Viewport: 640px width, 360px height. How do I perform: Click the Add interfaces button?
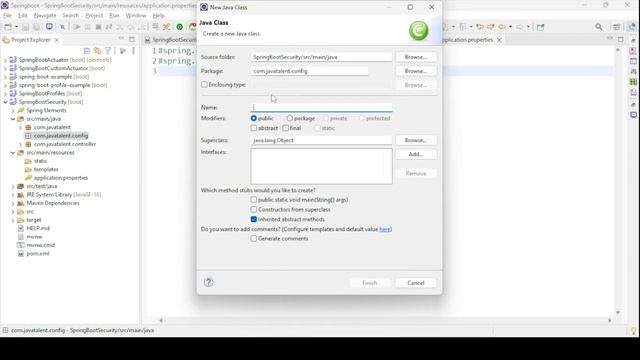click(x=416, y=154)
